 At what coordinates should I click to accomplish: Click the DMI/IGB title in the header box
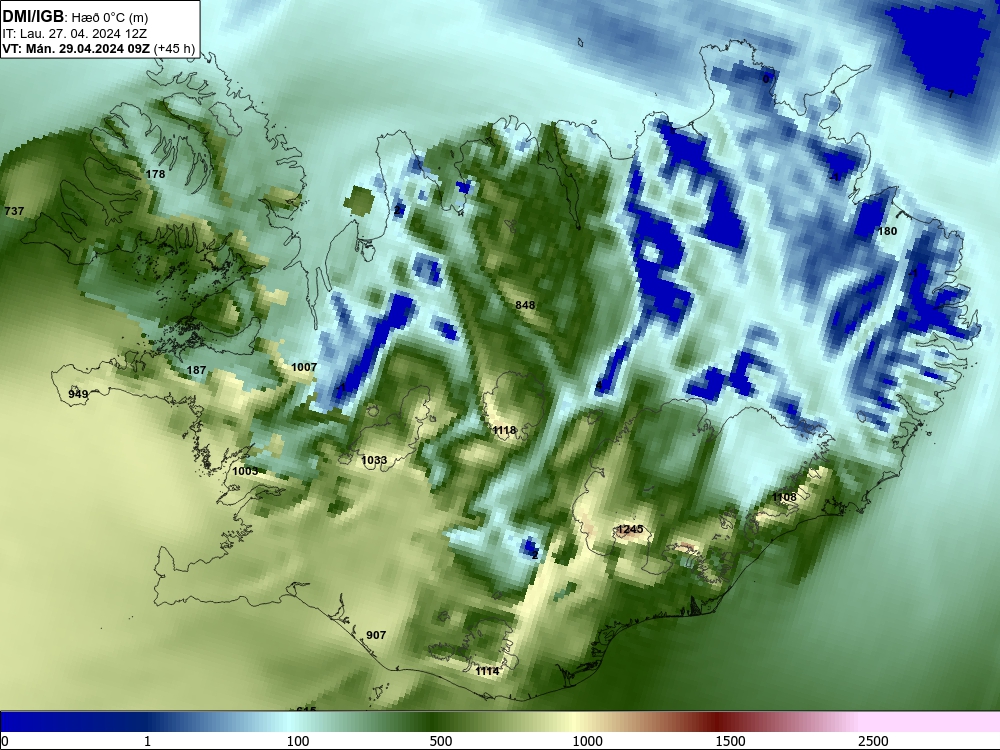pyautogui.click(x=33, y=17)
